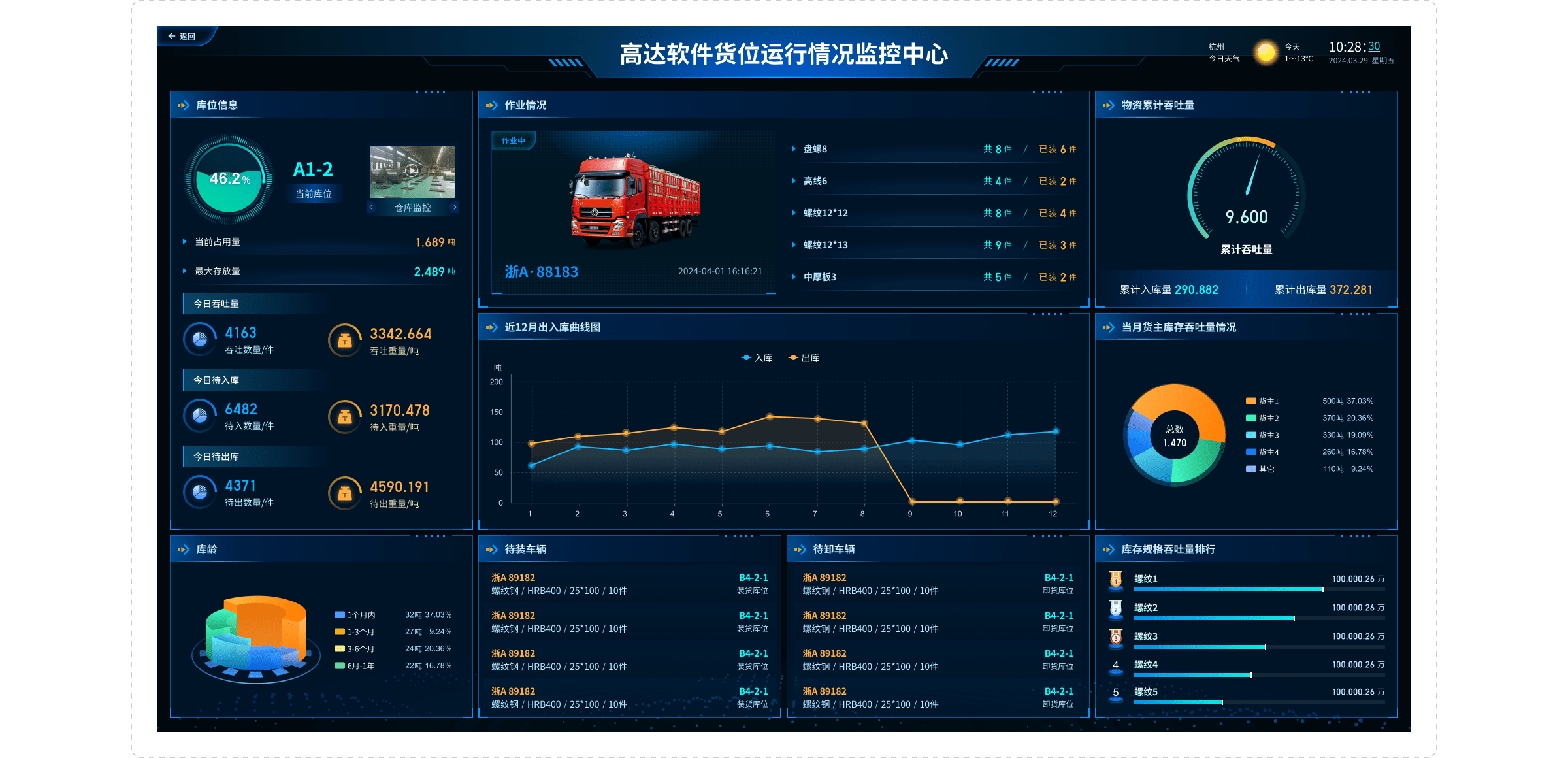
Task: Click the 待入重量 weight icon
Action: 344,417
